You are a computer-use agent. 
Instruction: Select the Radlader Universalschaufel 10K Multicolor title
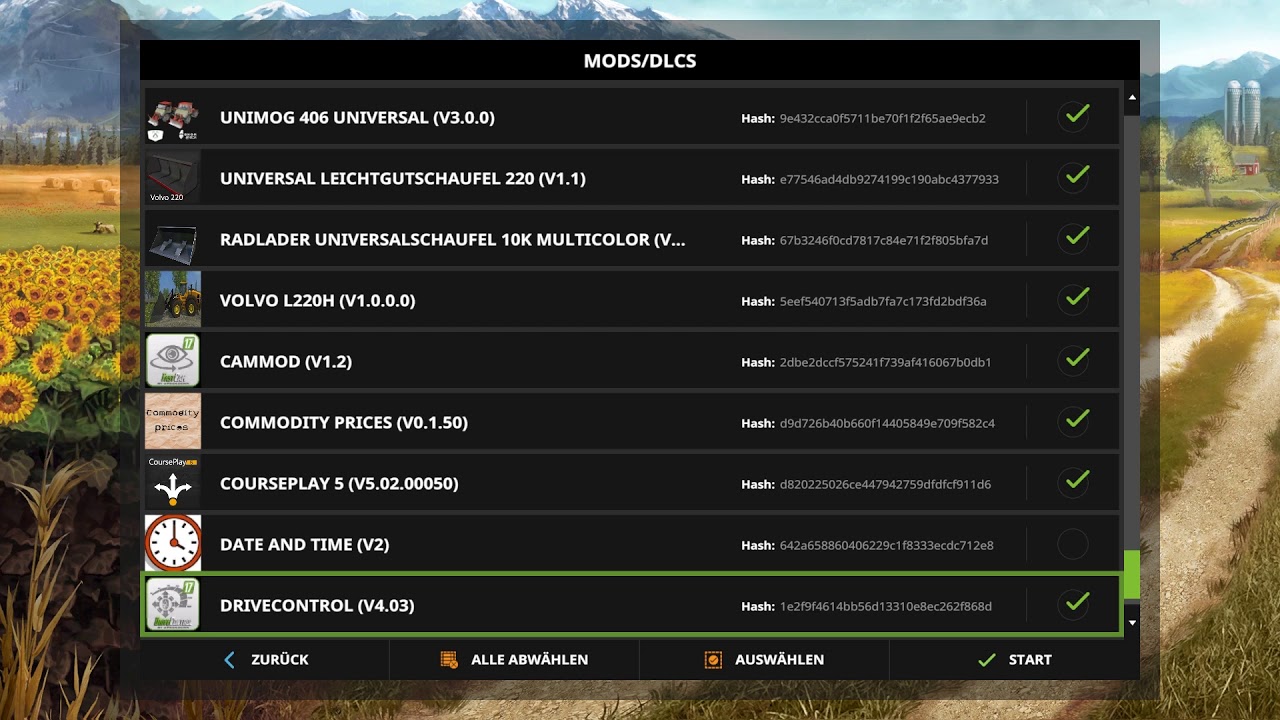pyautogui.click(x=453, y=240)
